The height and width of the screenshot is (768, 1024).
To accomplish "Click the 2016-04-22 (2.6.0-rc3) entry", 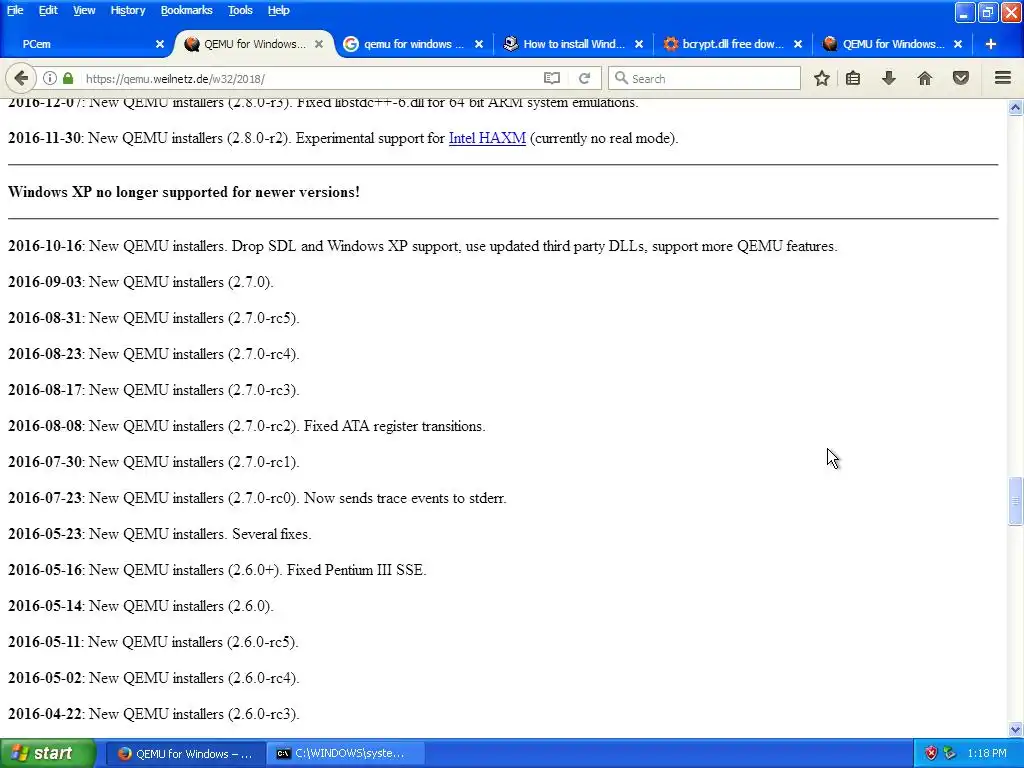I will 153,714.
